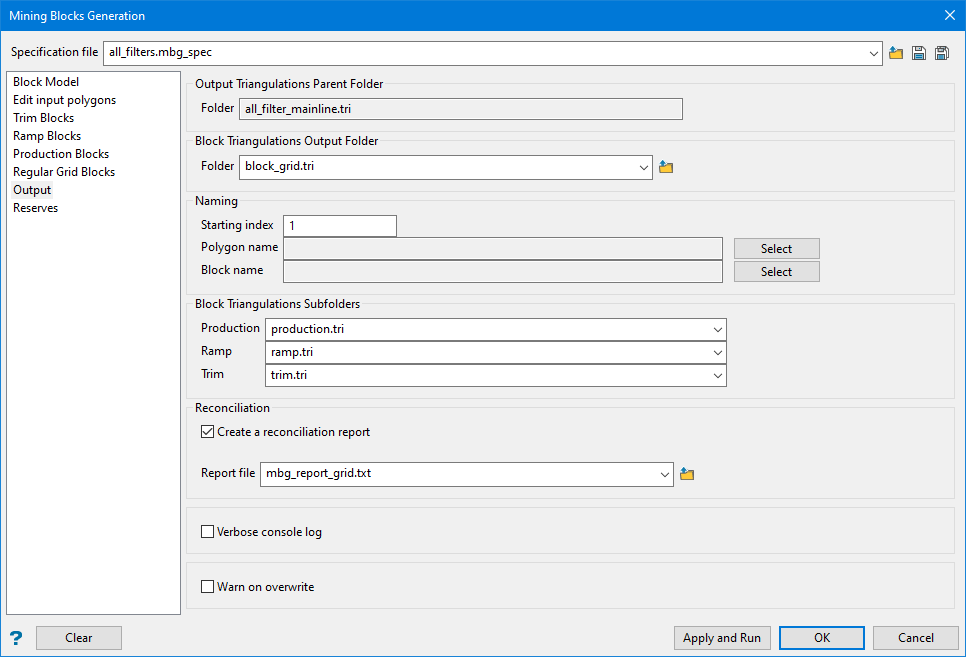Open help with the question mark icon

coord(16,638)
